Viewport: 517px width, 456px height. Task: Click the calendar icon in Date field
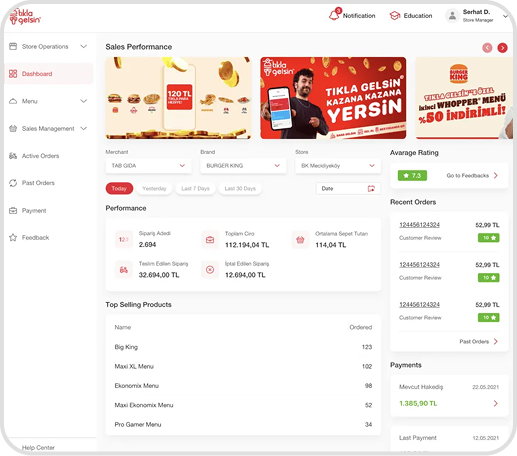[x=371, y=189]
